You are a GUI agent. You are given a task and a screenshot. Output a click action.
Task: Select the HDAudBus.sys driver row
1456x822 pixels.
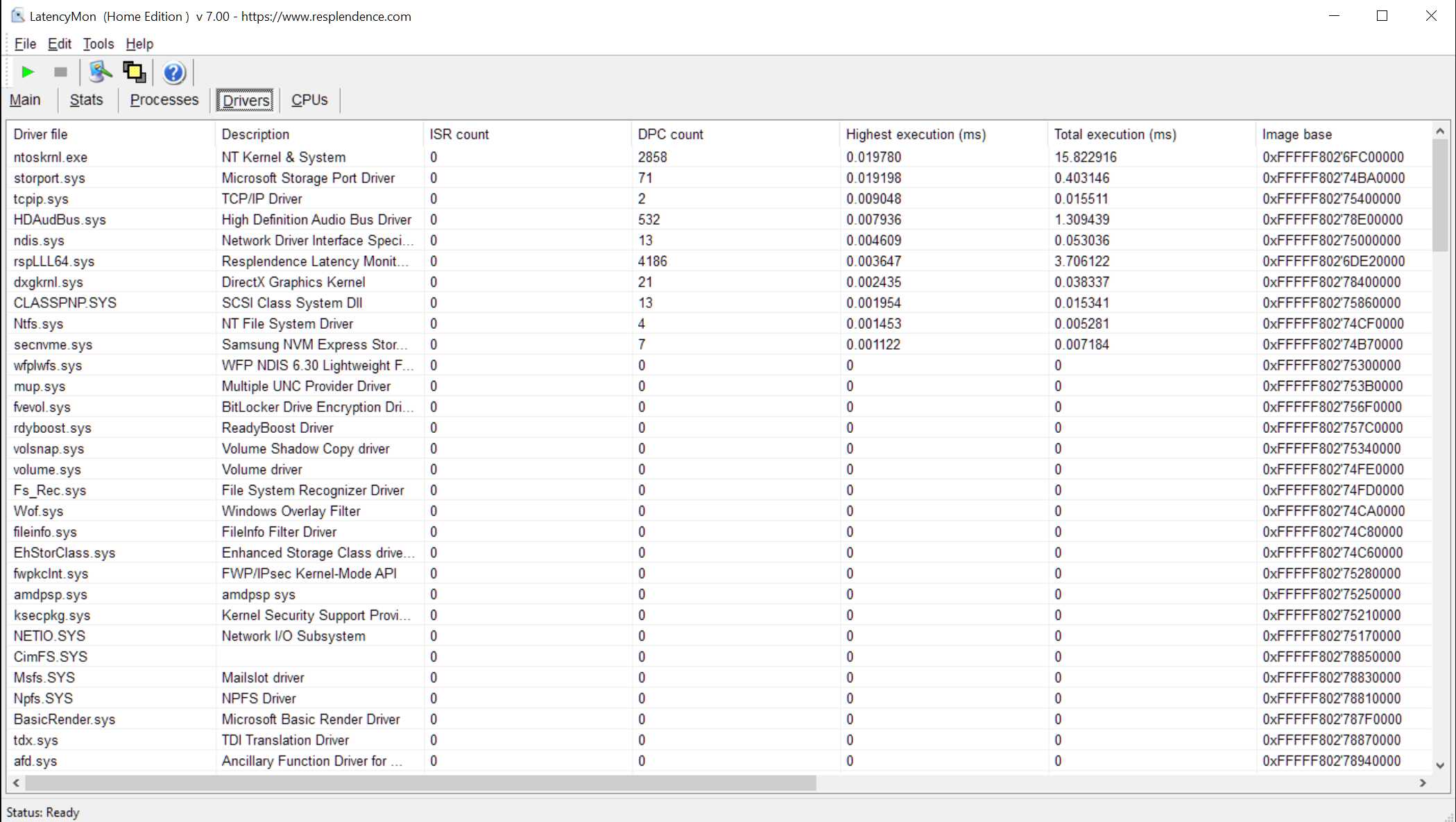point(719,220)
